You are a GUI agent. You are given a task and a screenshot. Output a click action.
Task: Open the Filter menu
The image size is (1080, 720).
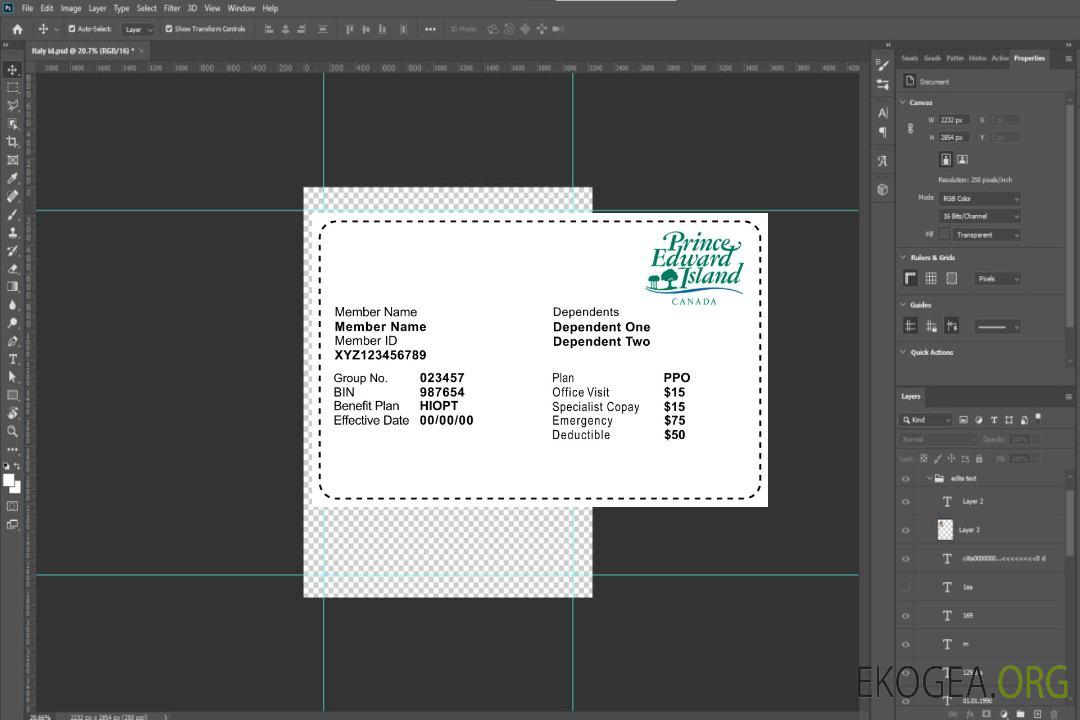(172, 8)
